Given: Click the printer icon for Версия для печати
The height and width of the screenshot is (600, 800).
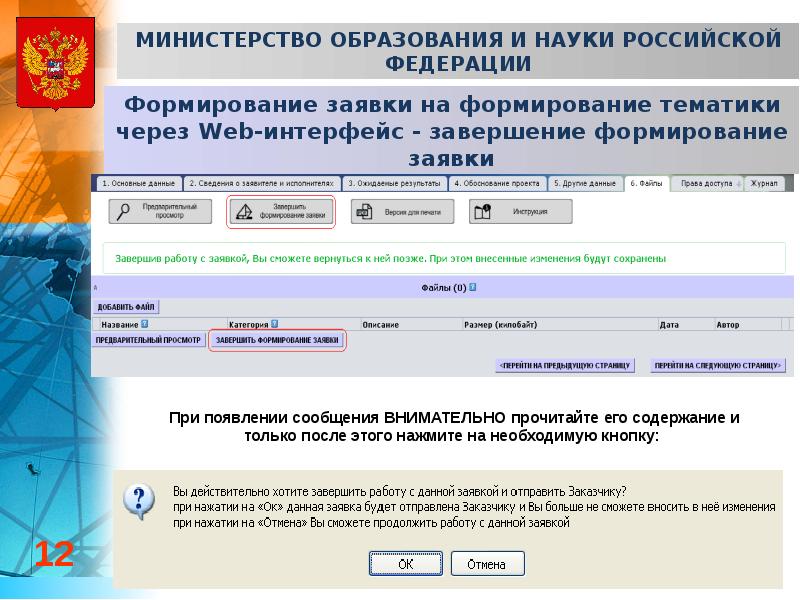Looking at the screenshot, I should point(365,211).
